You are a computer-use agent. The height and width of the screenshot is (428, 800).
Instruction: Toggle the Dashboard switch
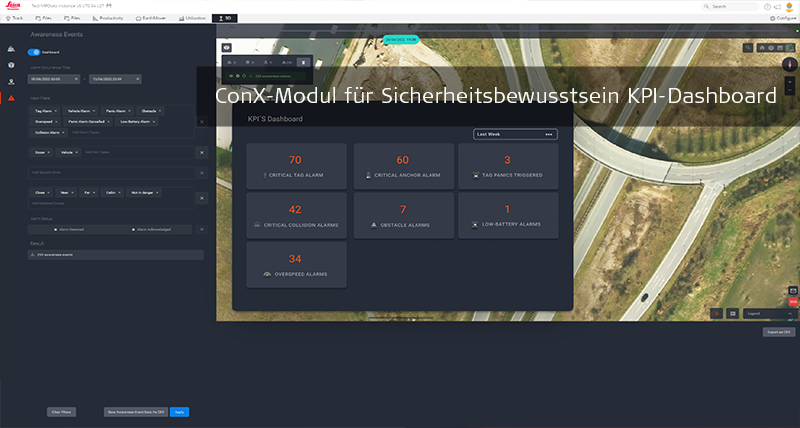click(x=34, y=52)
